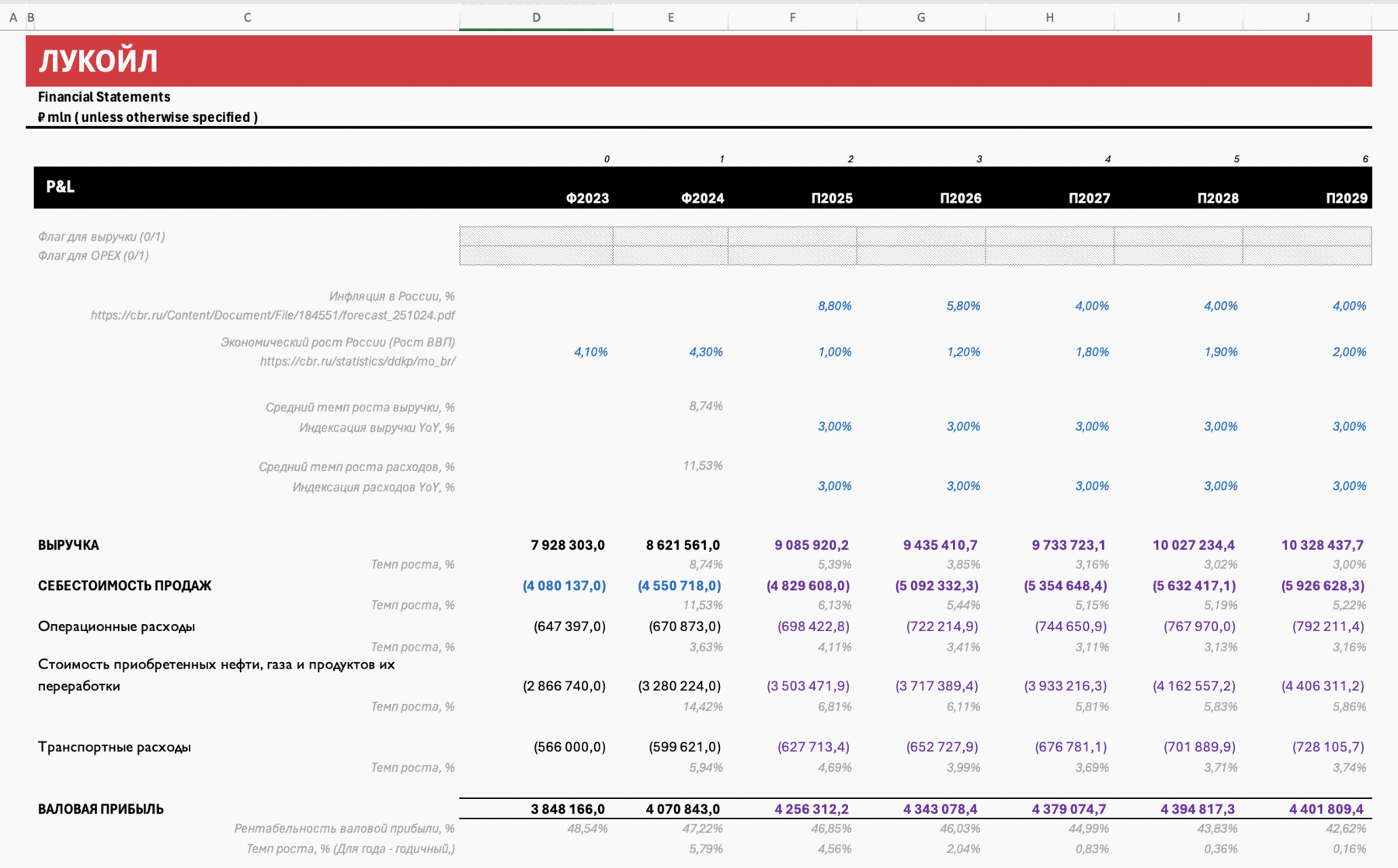Select the 8,80% inflation value for П2025
1398x868 pixels.
834,306
